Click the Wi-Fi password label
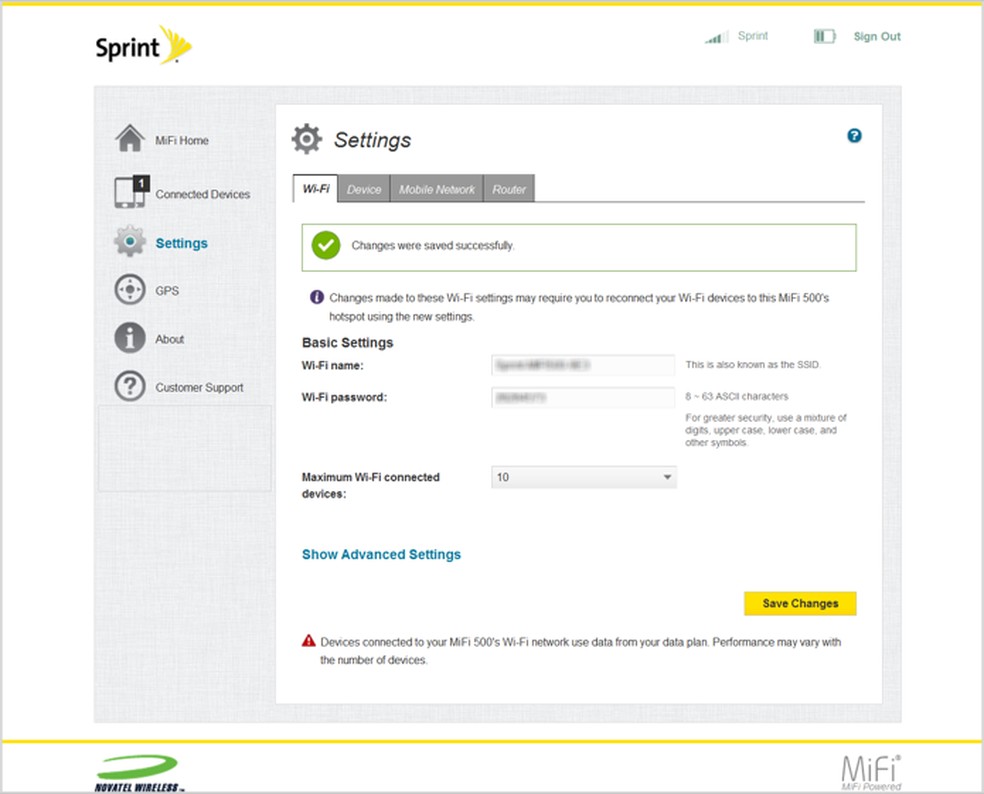This screenshot has height=794, width=984. (x=345, y=397)
